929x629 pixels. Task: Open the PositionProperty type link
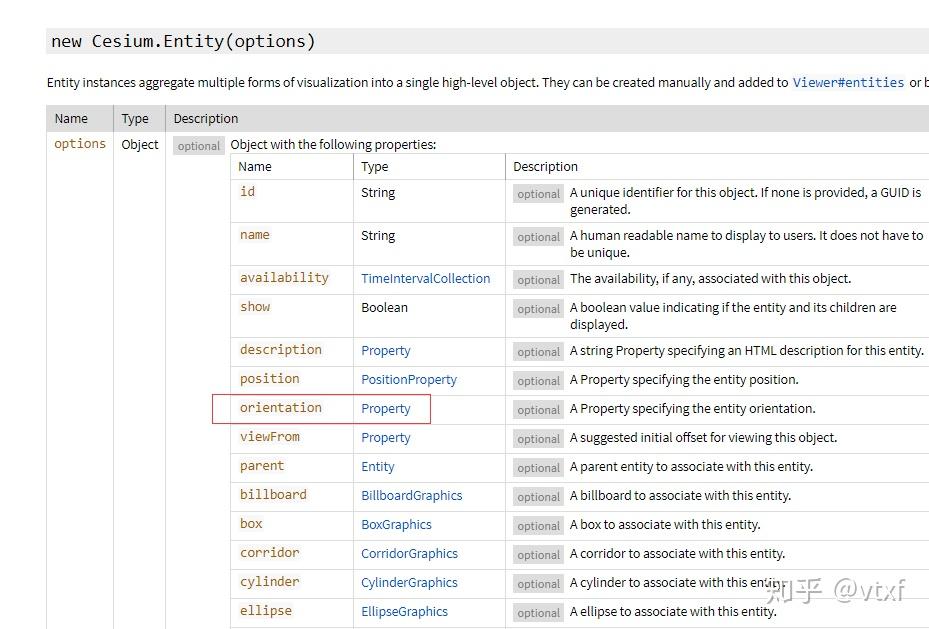tap(408, 380)
